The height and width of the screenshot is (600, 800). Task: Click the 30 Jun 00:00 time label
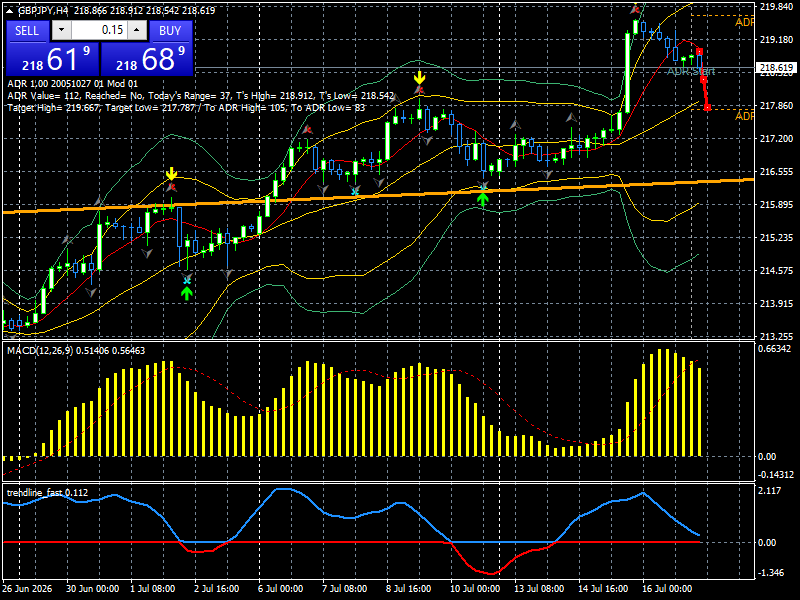93,588
